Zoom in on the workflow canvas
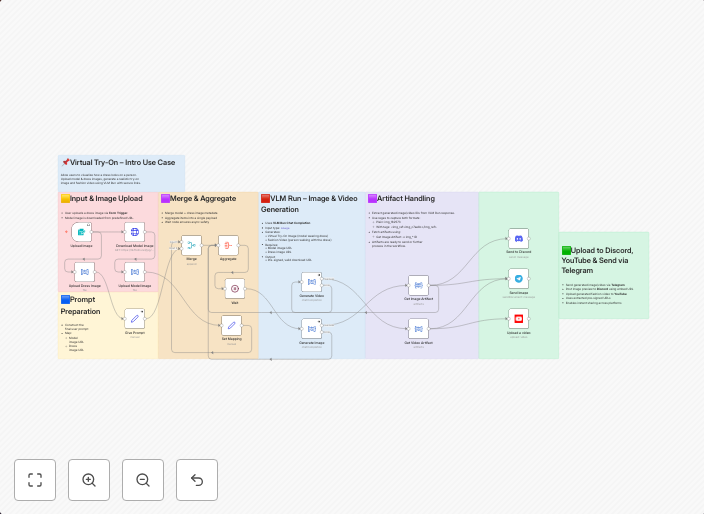 (89, 480)
